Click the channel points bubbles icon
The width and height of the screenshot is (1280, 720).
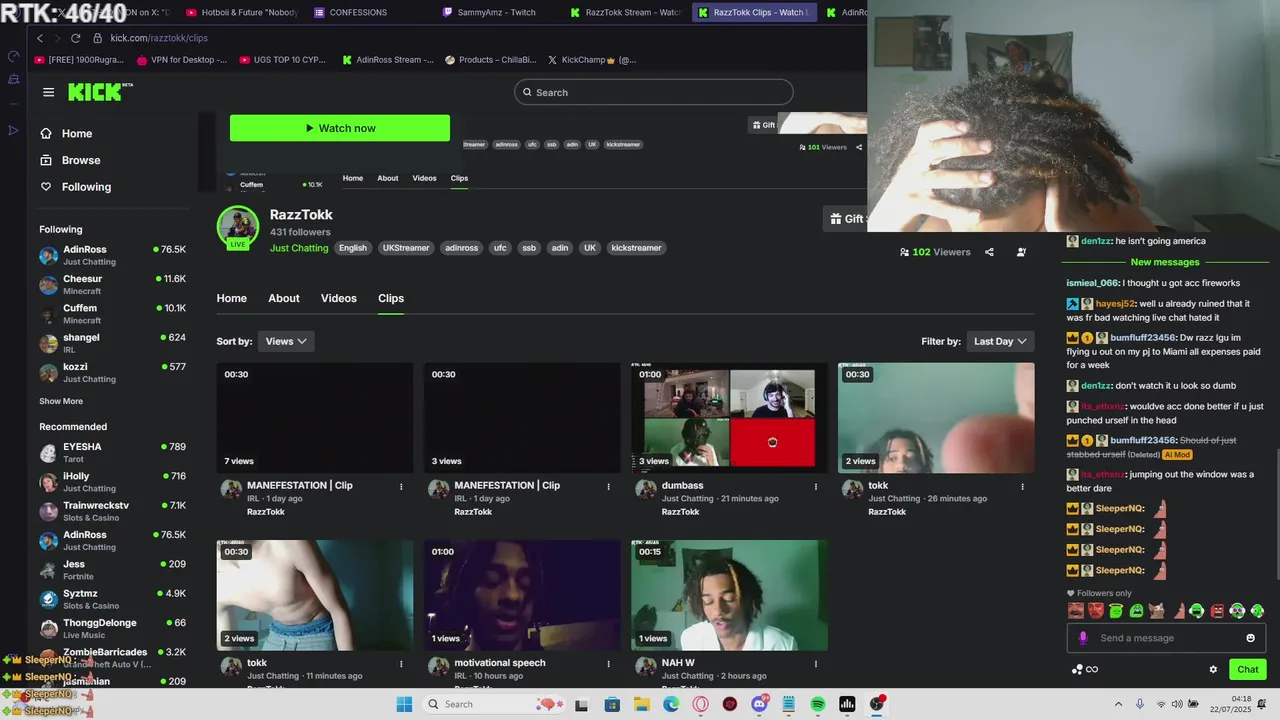[1077, 670]
